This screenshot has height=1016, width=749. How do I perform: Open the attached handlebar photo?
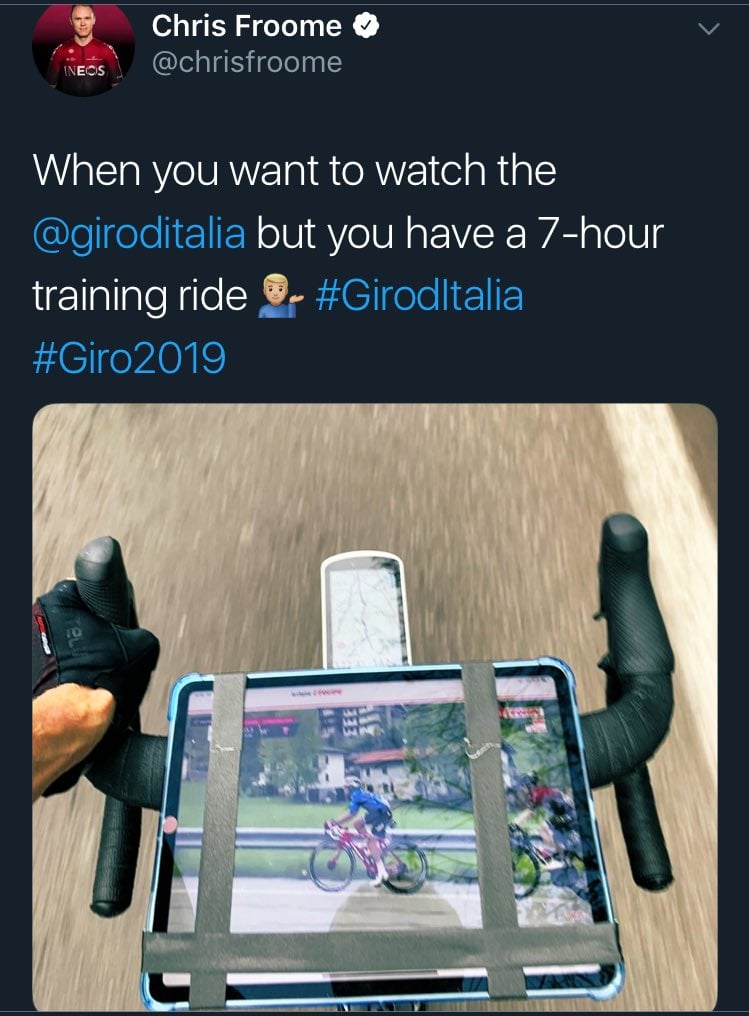[x=374, y=706]
